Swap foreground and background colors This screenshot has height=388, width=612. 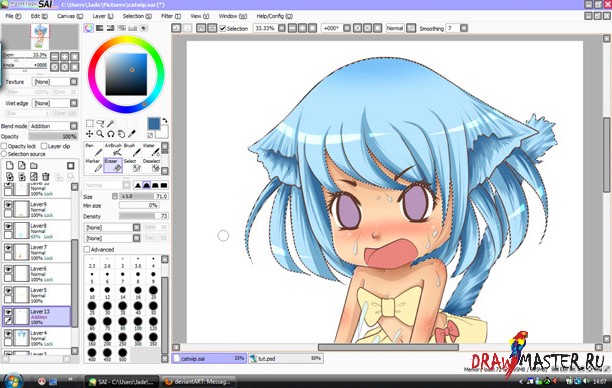click(x=165, y=120)
